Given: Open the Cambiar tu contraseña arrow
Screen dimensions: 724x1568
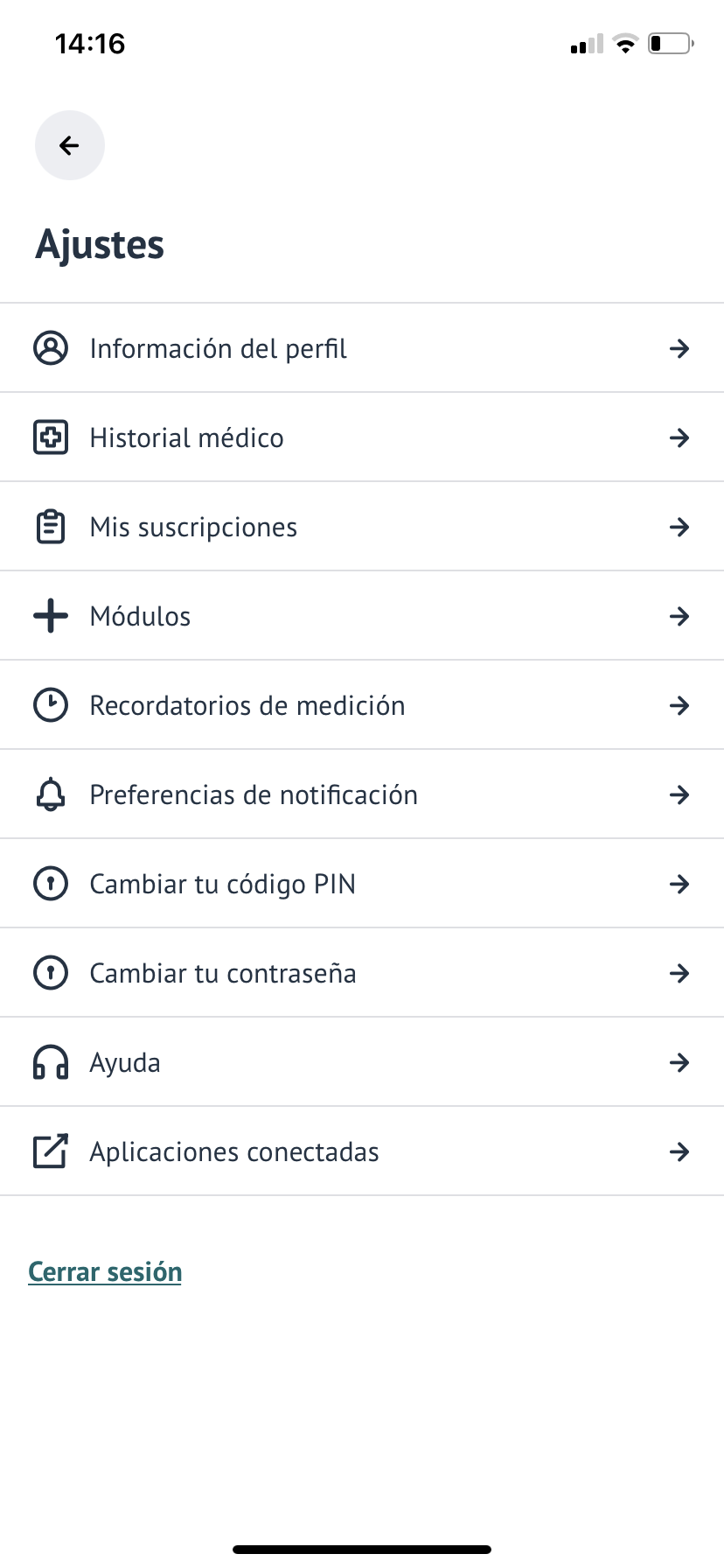Looking at the screenshot, I should tap(679, 973).
